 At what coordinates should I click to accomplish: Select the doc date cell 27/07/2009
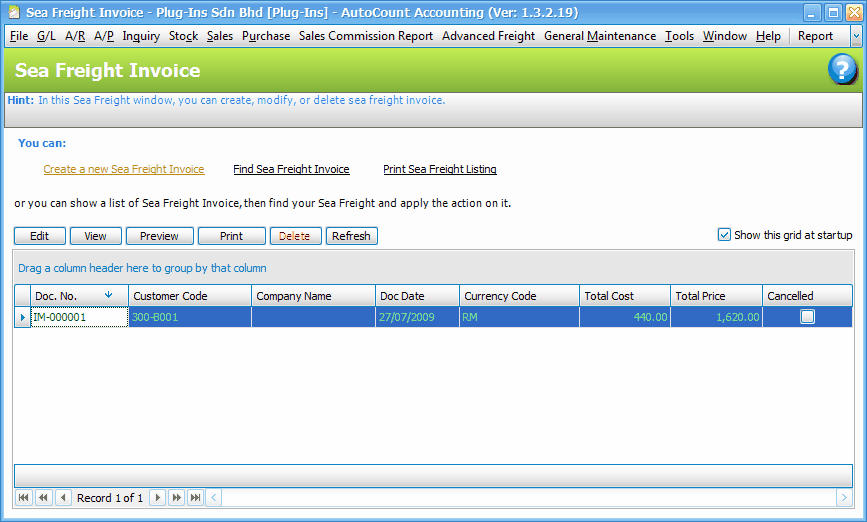[x=417, y=317]
